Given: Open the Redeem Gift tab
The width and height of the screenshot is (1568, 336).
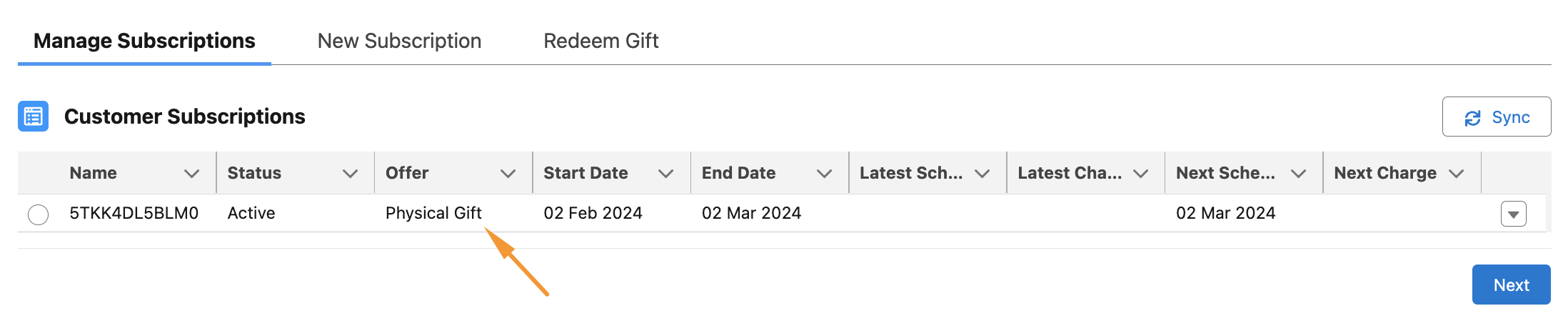Looking at the screenshot, I should pyautogui.click(x=600, y=41).
